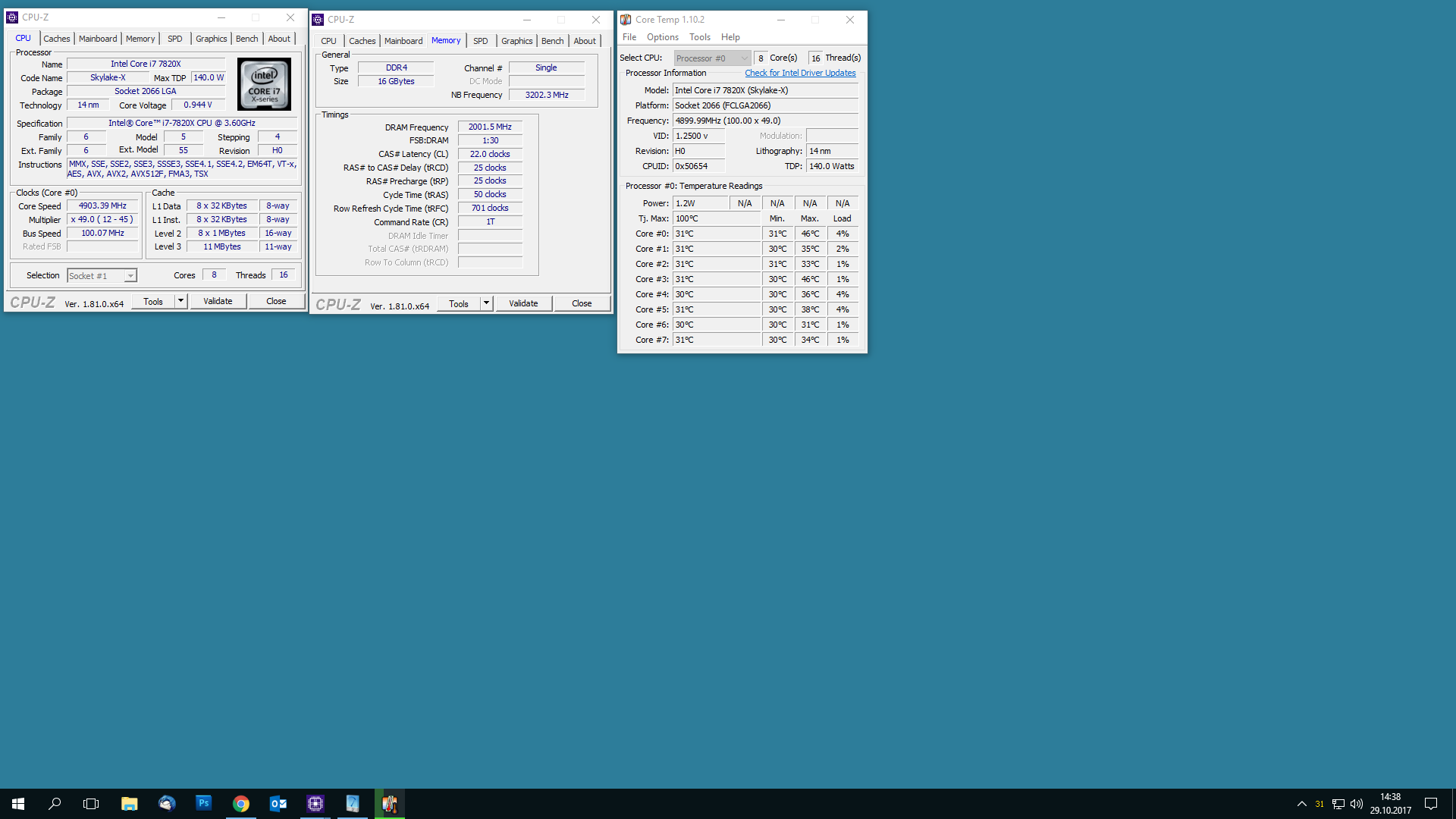Viewport: 1456px width, 819px height.
Task: Click Validate in left CPU-Z window
Action: (x=218, y=301)
